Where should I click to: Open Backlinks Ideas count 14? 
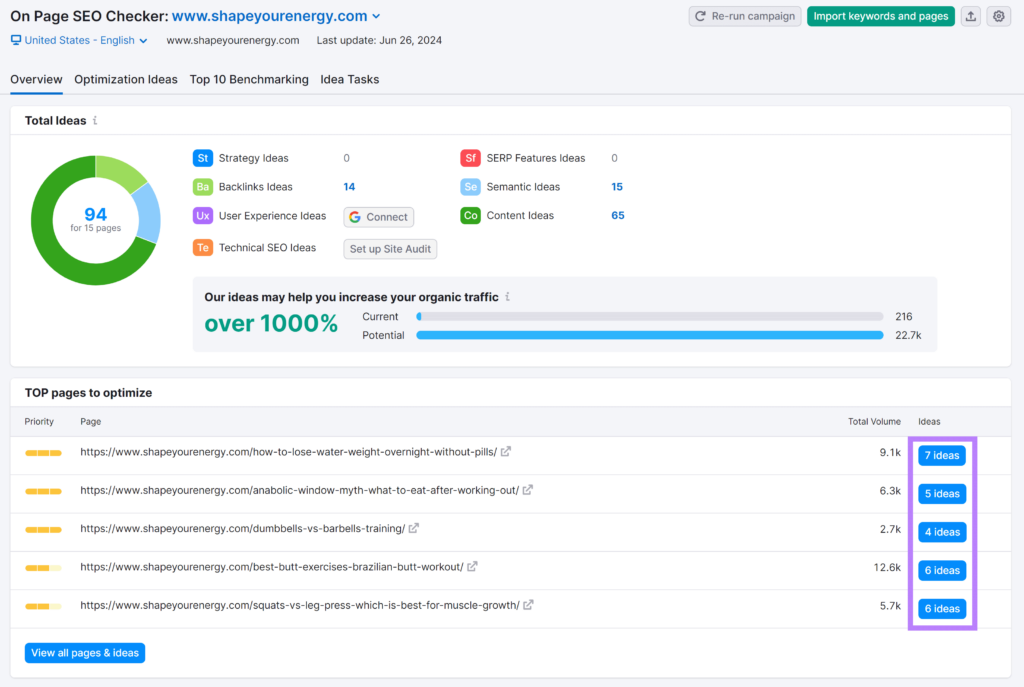click(x=349, y=187)
